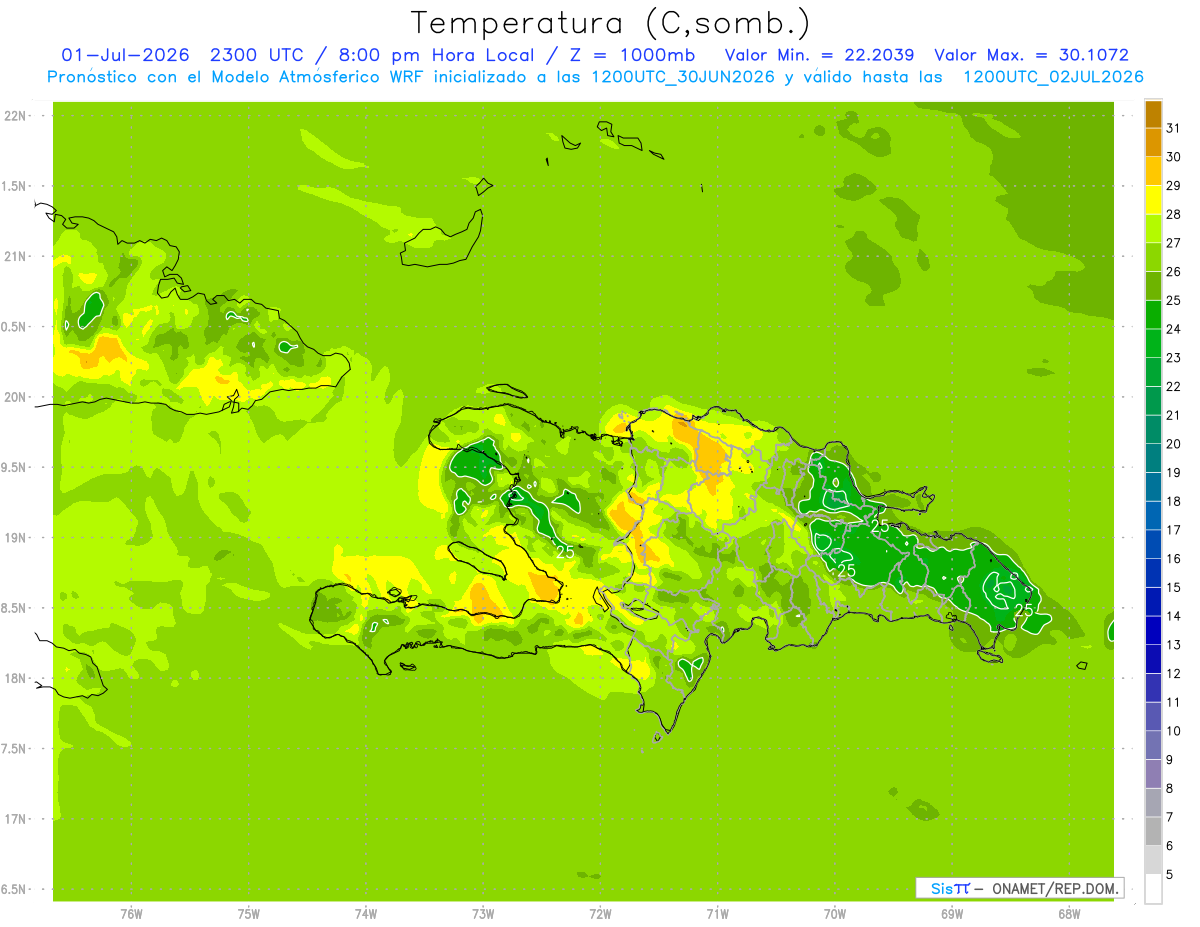Screen dimensions: 1200x927
Task: Click the "71W" longitude label
Action: tap(717, 913)
